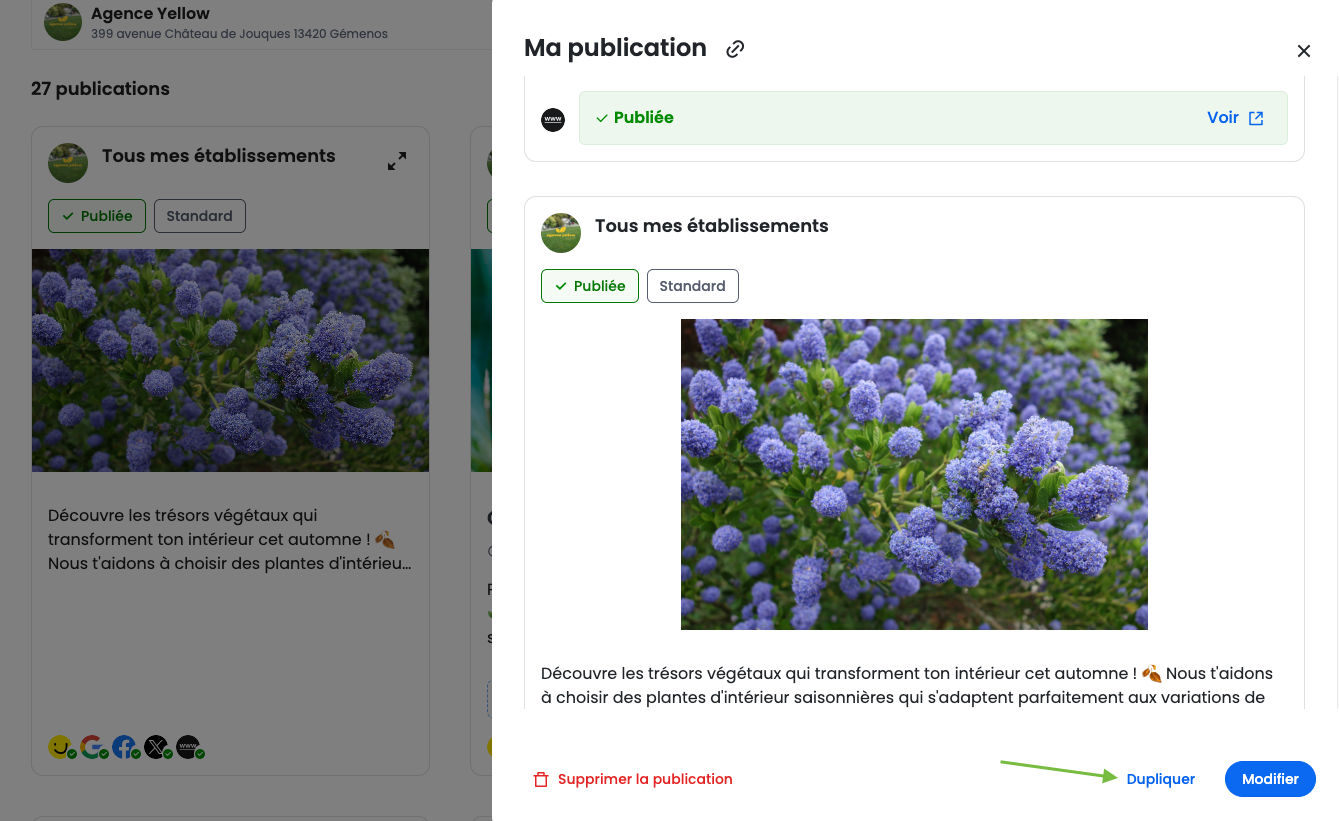Click Supprimer la publication text
1339x821 pixels.
click(x=645, y=779)
